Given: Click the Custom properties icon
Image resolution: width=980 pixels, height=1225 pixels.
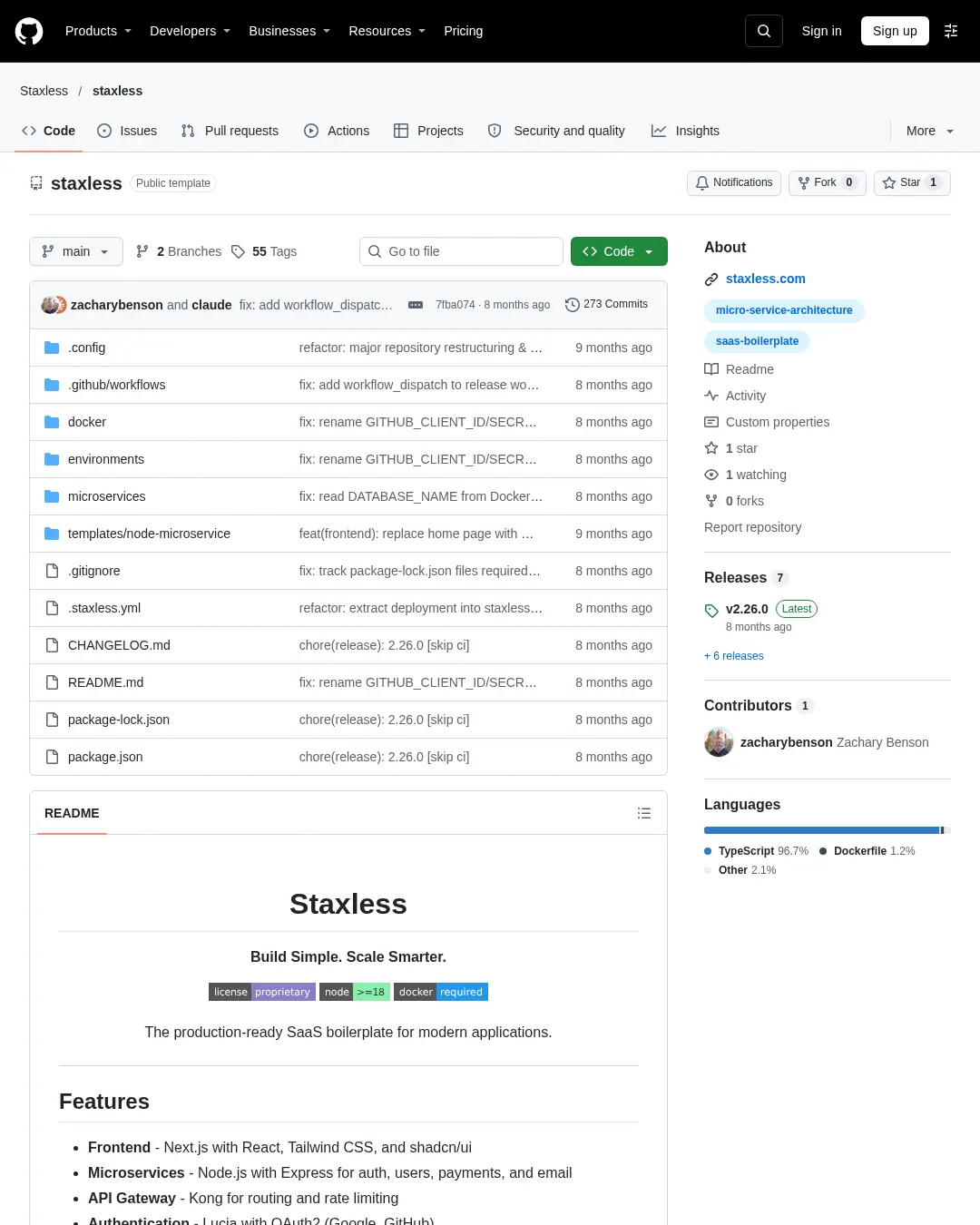Looking at the screenshot, I should click(711, 422).
